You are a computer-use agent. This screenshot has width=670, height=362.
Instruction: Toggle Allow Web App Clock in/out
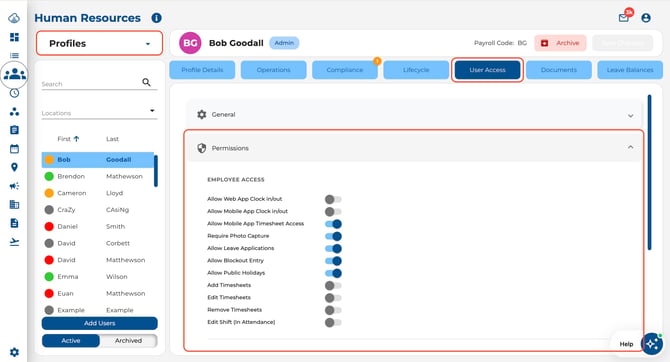(x=333, y=199)
